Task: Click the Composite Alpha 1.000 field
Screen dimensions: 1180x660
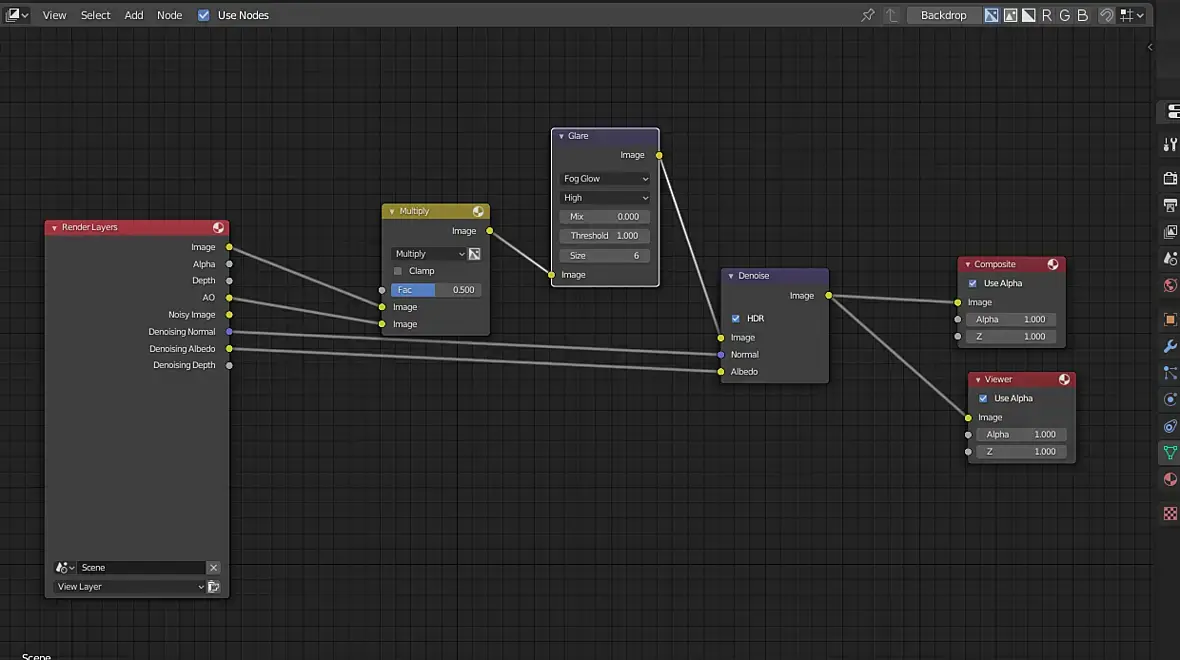Action: point(1011,319)
